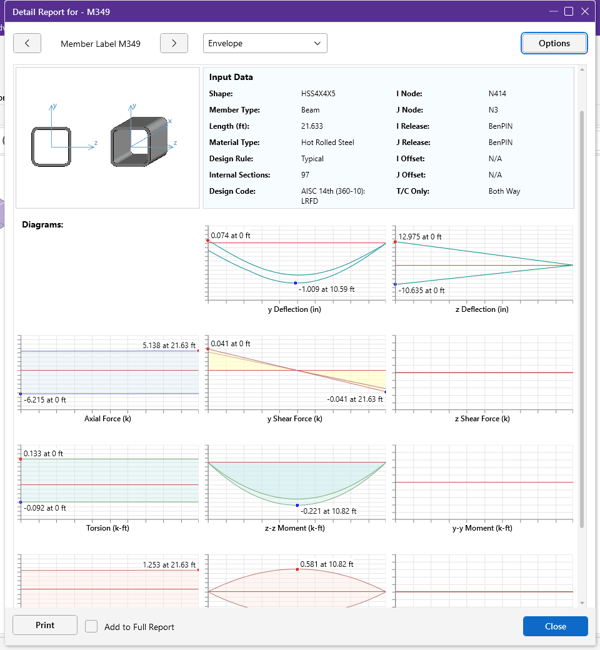Click label '0.133 at 0 ft'
The height and width of the screenshot is (650, 600).
(x=43, y=454)
